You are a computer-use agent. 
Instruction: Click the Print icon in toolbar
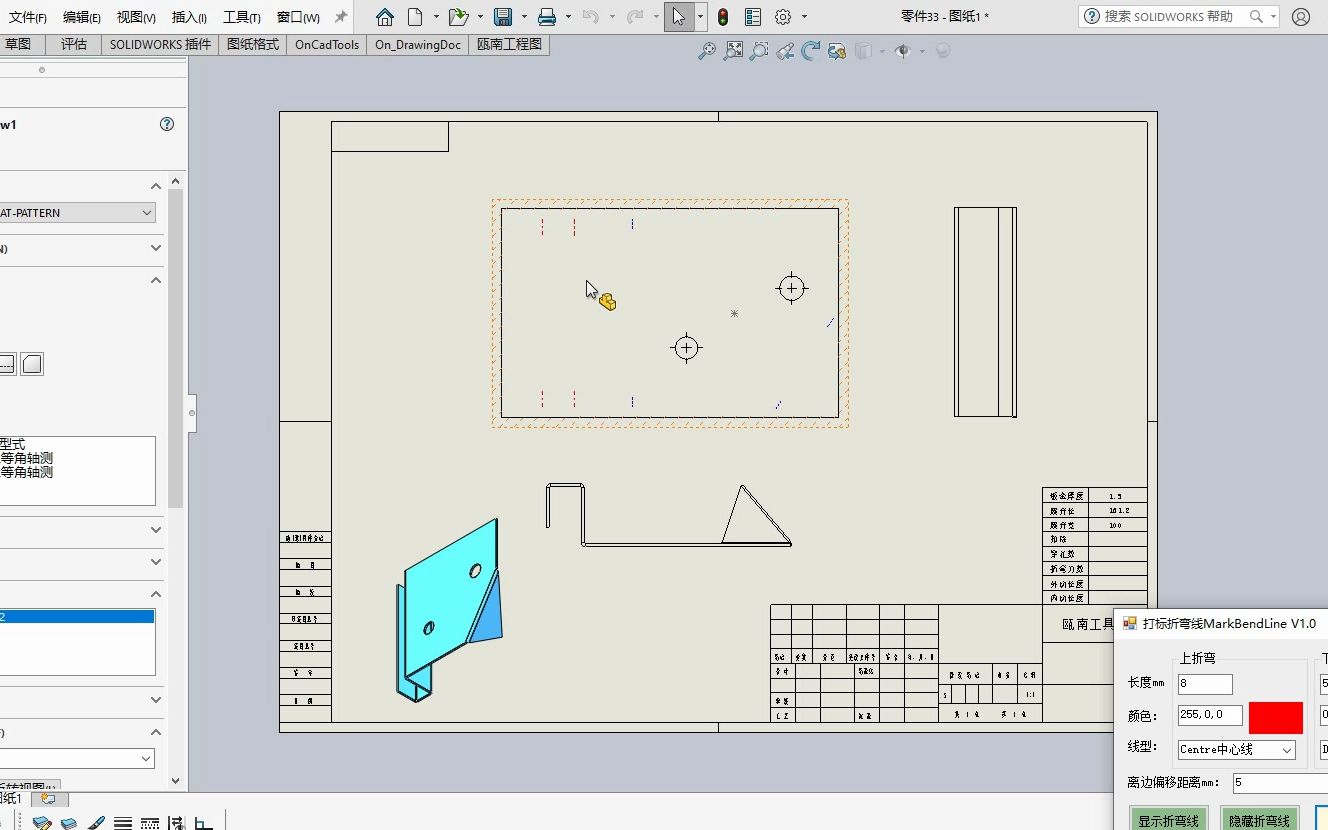click(x=547, y=17)
